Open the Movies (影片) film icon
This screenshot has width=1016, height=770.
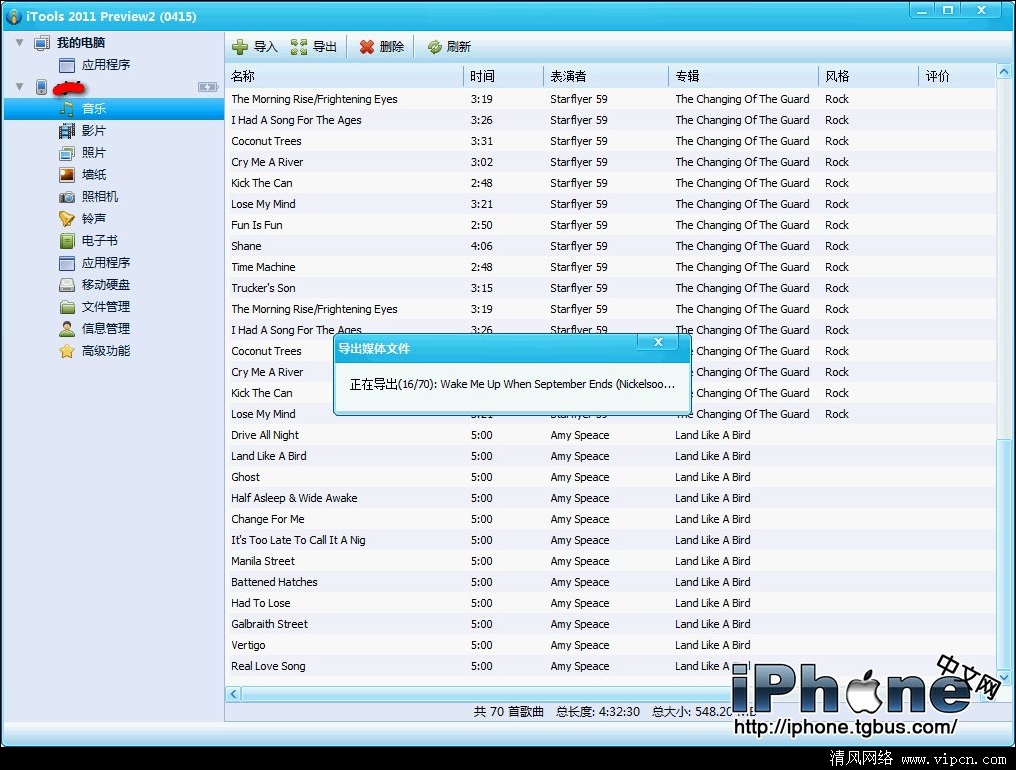tap(67, 131)
